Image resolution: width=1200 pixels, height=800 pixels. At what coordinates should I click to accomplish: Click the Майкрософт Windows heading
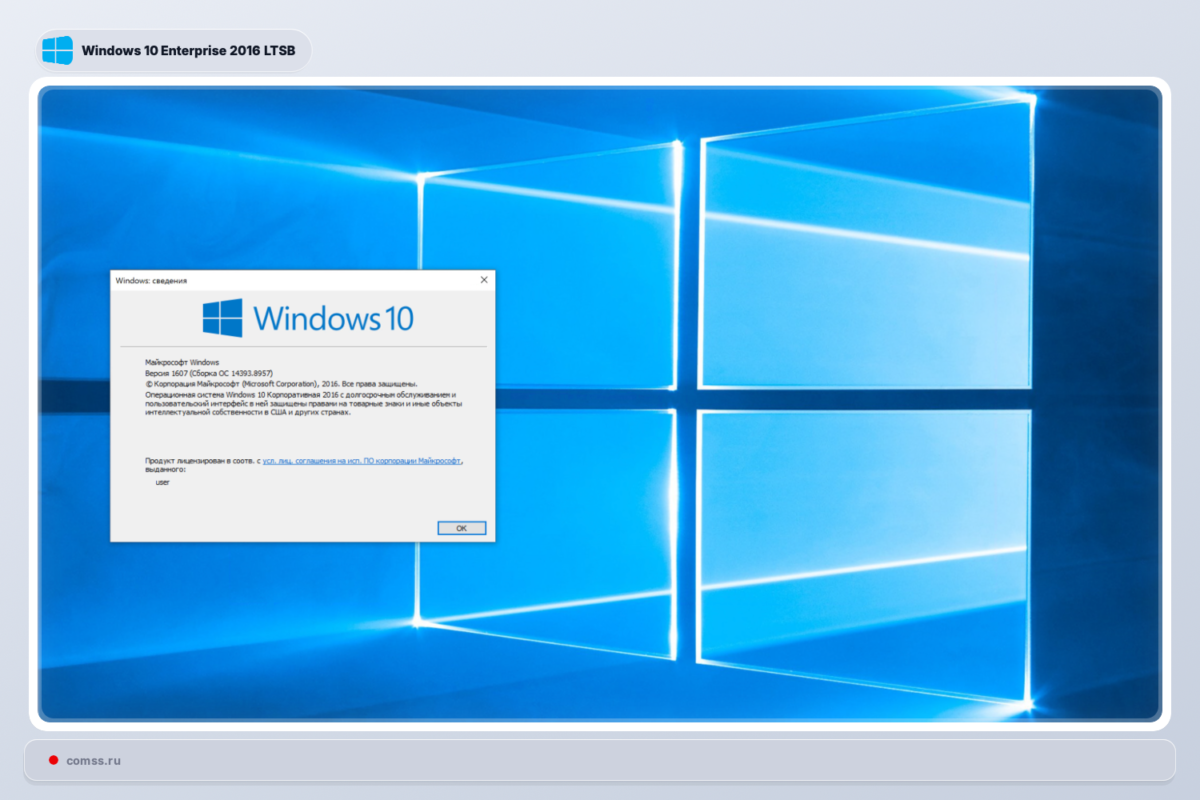[x=181, y=362]
